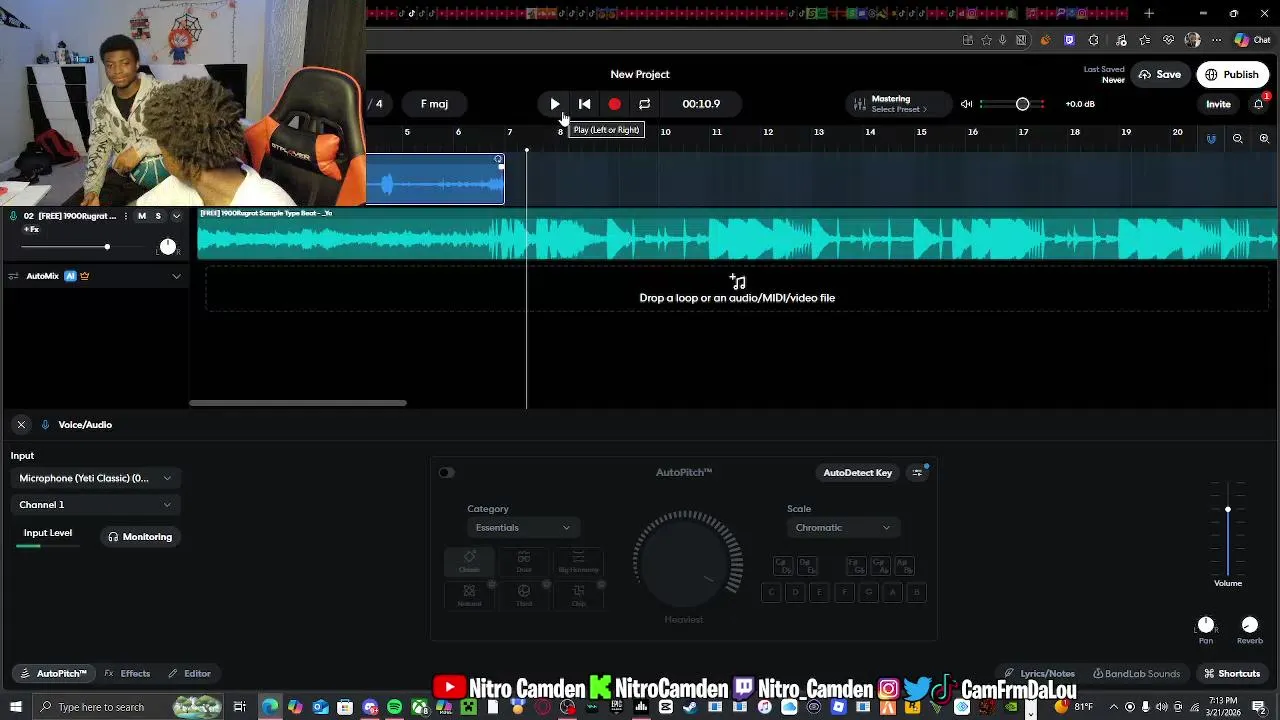Close the Voice/Audio panel
Screen dimensions: 1280x720
tap(21, 425)
